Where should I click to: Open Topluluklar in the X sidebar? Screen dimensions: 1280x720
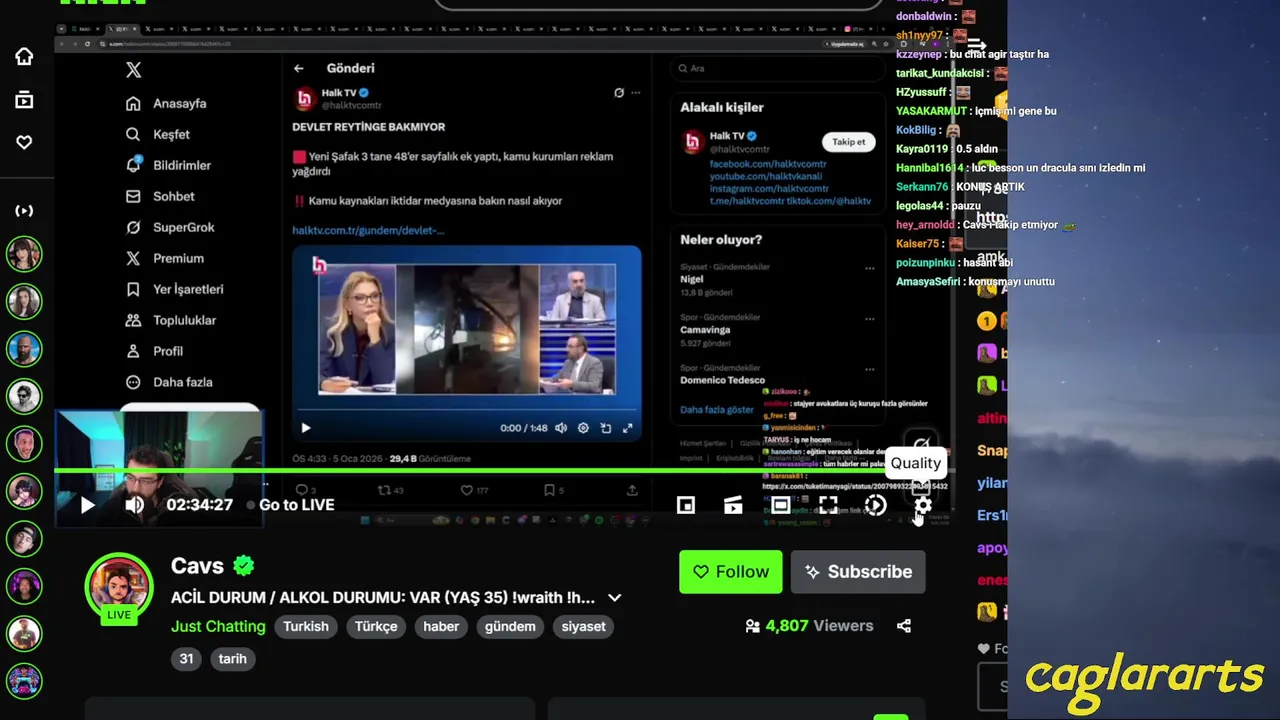click(171, 321)
